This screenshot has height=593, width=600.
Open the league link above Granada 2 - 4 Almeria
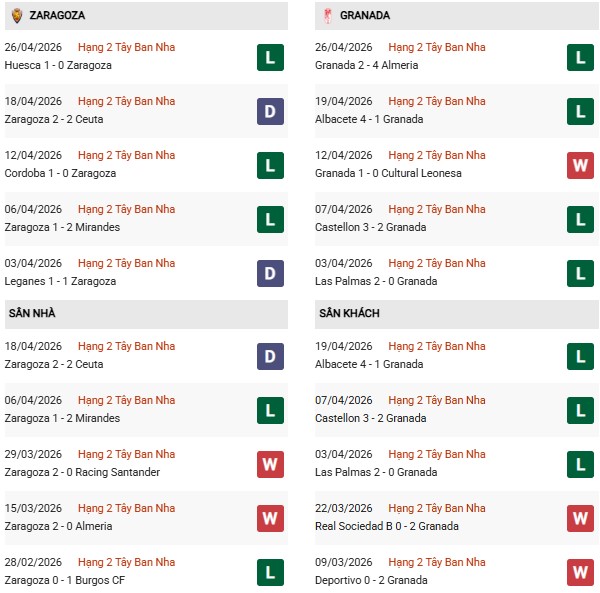coord(436,47)
